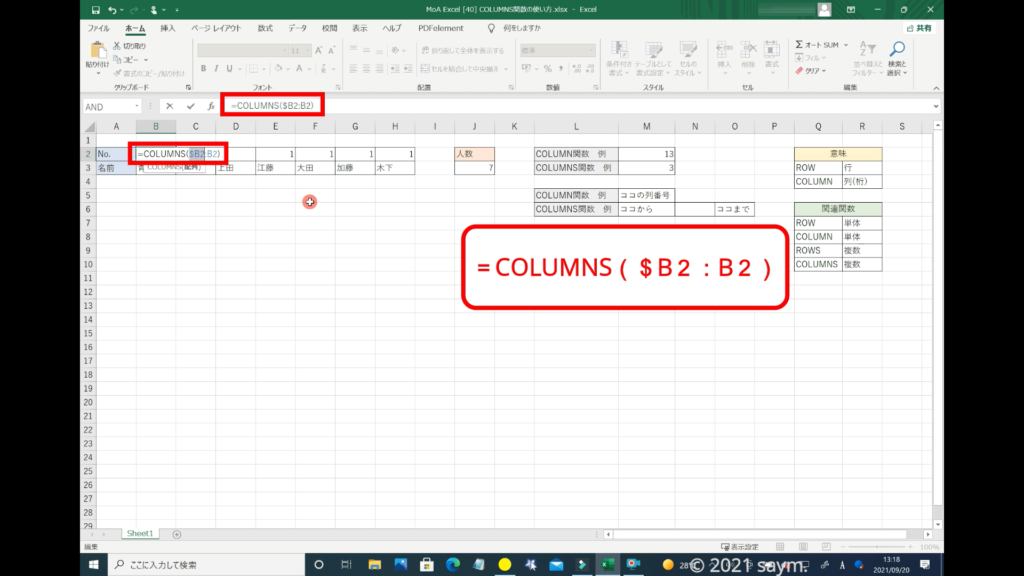Add a new sheet with plus icon

[x=177, y=534]
